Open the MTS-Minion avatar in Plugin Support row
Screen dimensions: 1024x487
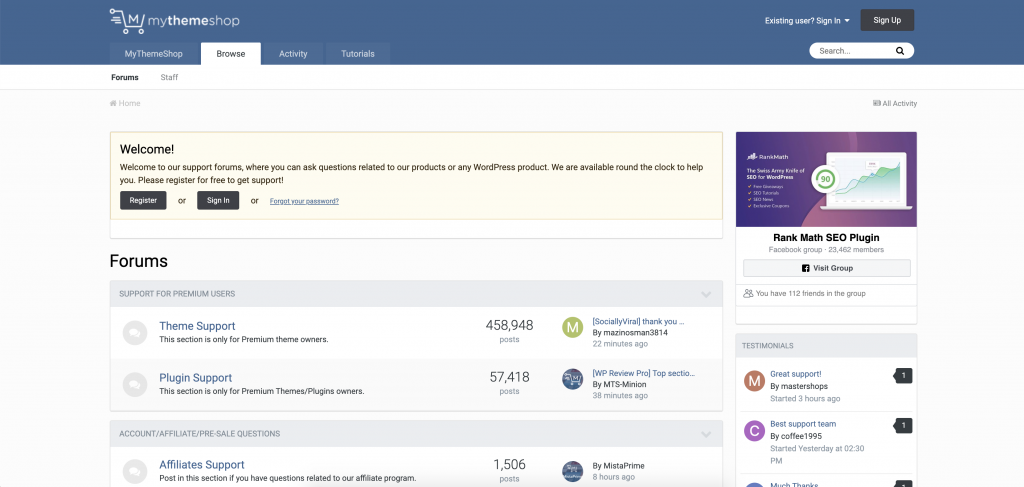tap(573, 379)
